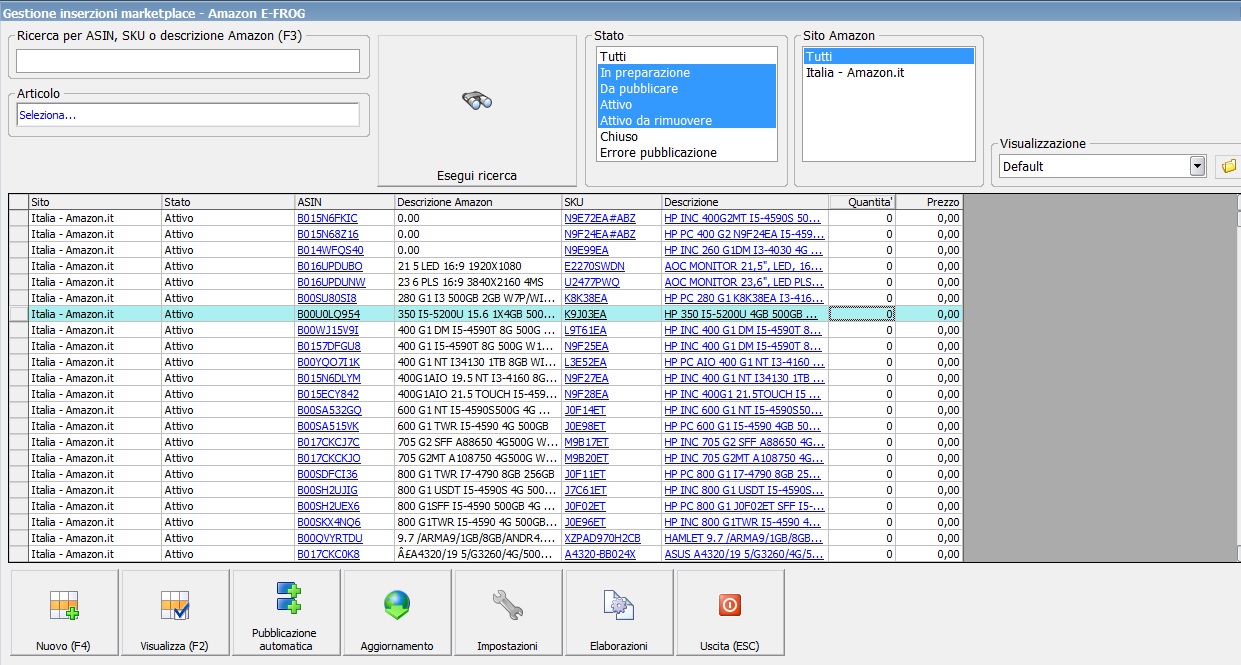Select Da pubblicare state
1241x665 pixels.
[x=686, y=89]
